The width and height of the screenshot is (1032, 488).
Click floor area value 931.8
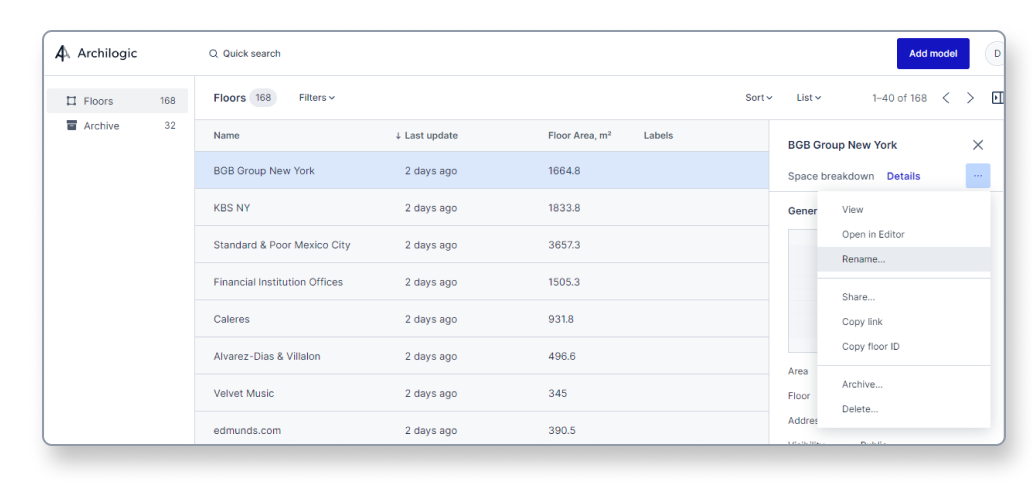click(561, 319)
